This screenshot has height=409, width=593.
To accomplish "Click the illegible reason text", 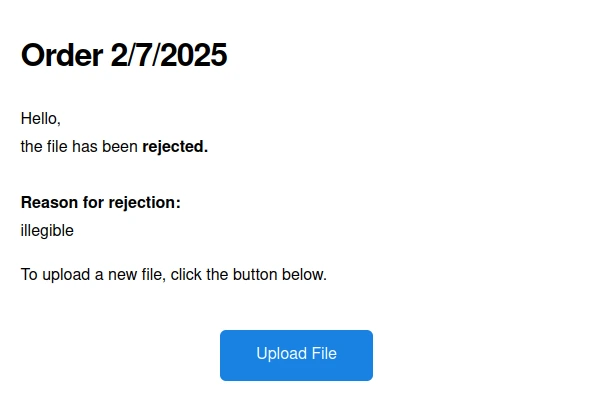I will [x=47, y=230].
